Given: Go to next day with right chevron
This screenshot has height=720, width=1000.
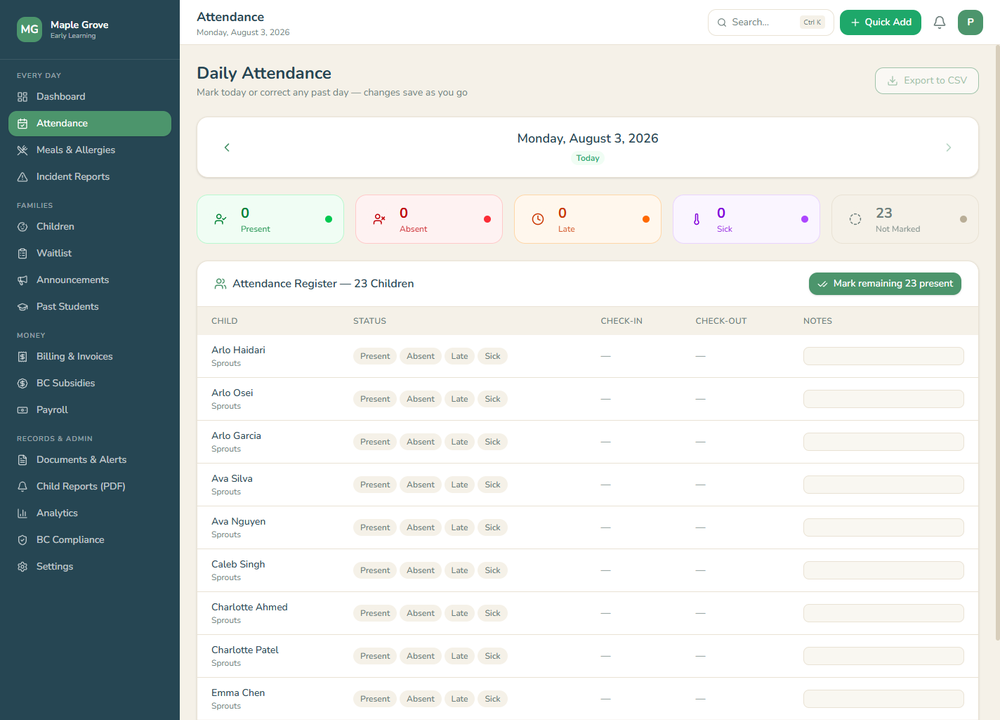Looking at the screenshot, I should pos(948,147).
